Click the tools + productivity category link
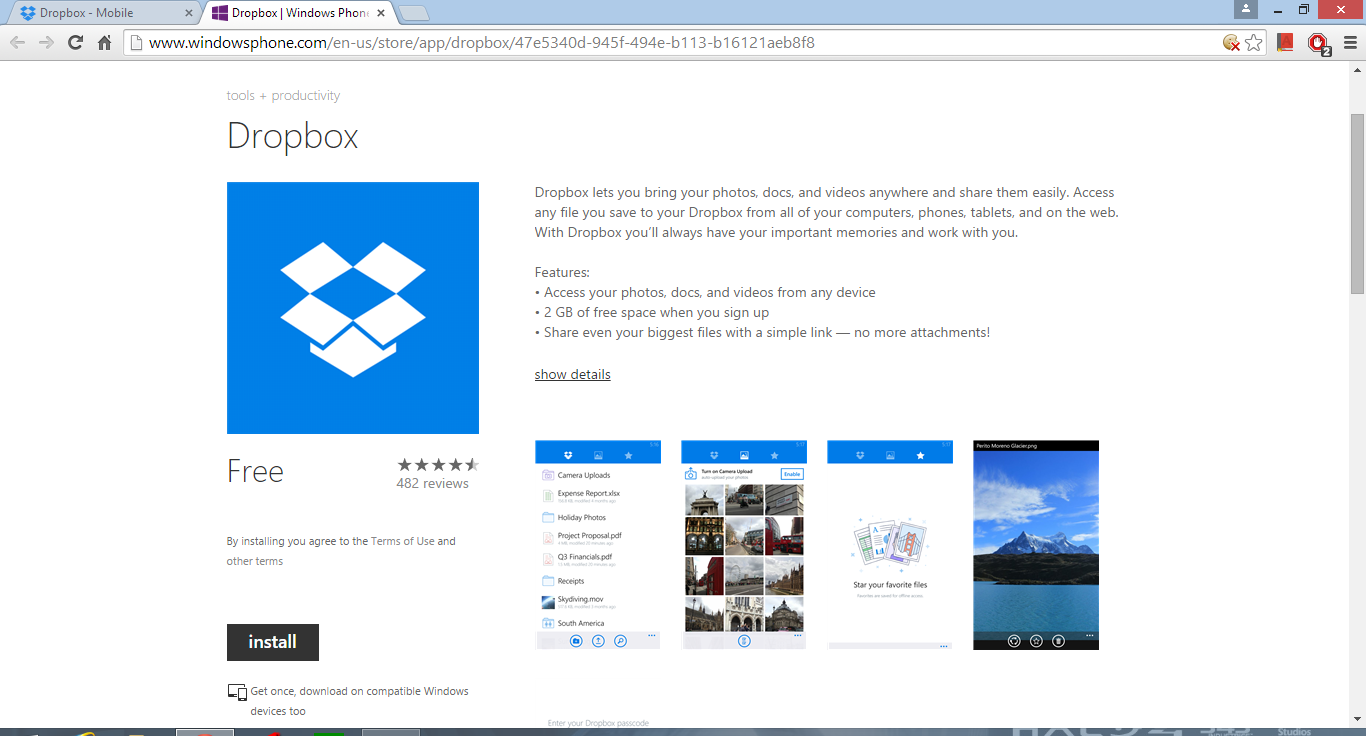This screenshot has height=736, width=1366. click(x=283, y=96)
